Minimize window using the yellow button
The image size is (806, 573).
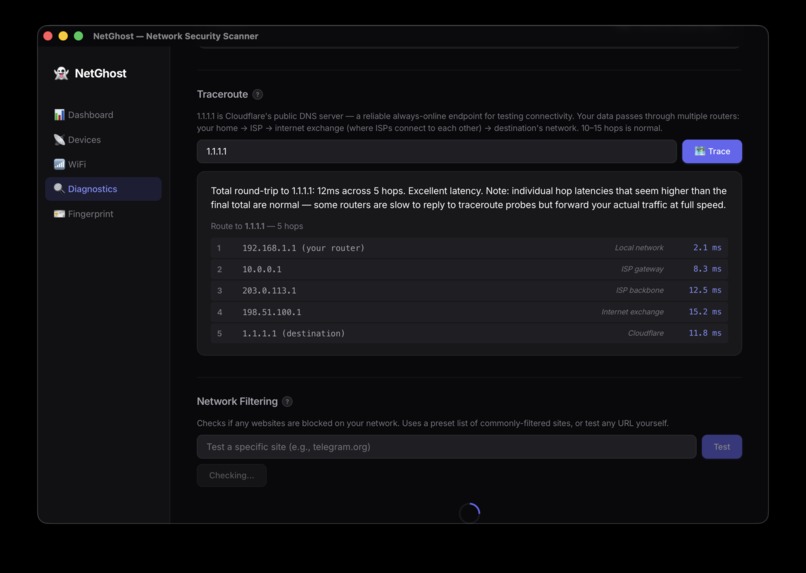63,36
